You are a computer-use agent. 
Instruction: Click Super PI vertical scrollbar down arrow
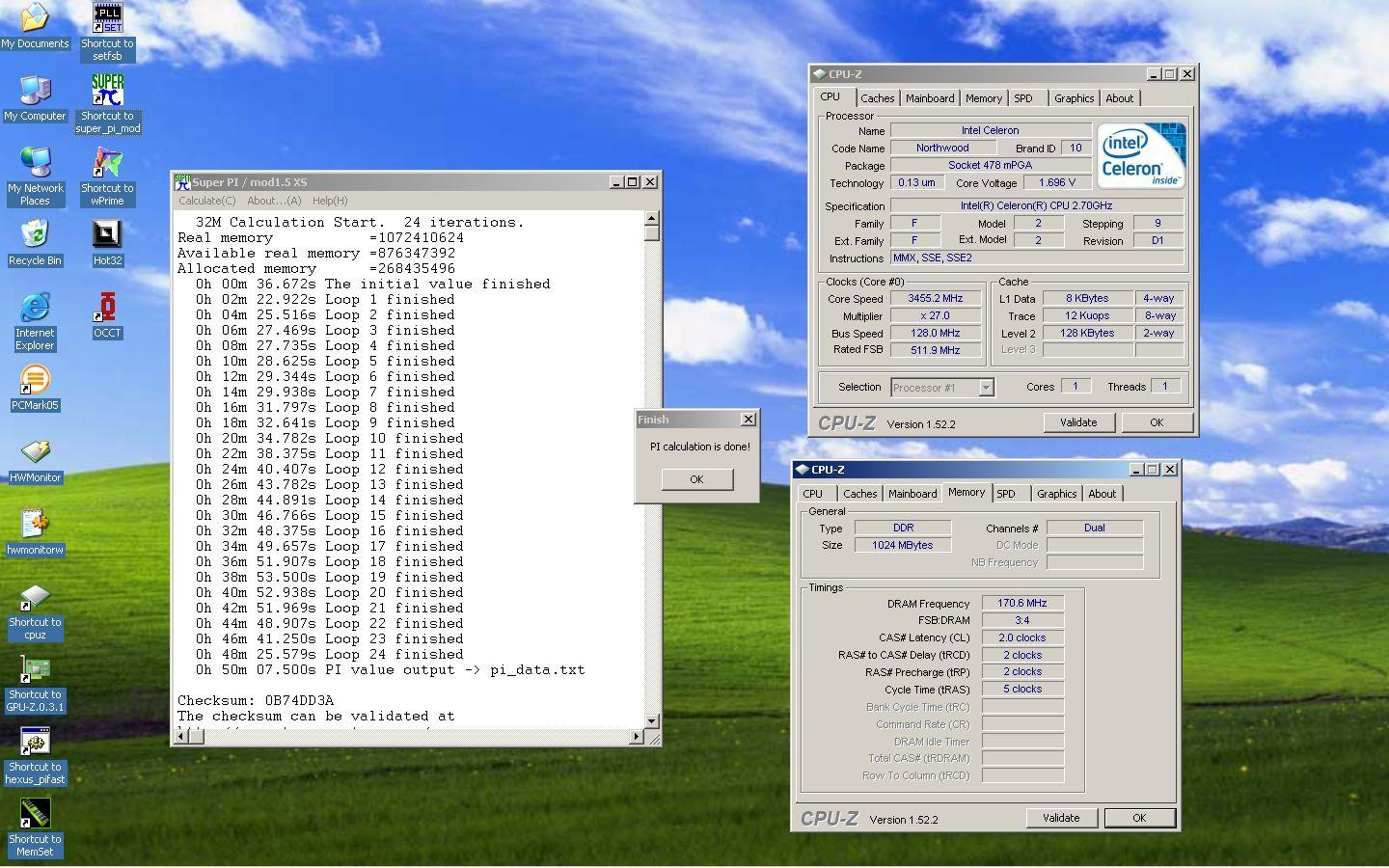tap(652, 720)
